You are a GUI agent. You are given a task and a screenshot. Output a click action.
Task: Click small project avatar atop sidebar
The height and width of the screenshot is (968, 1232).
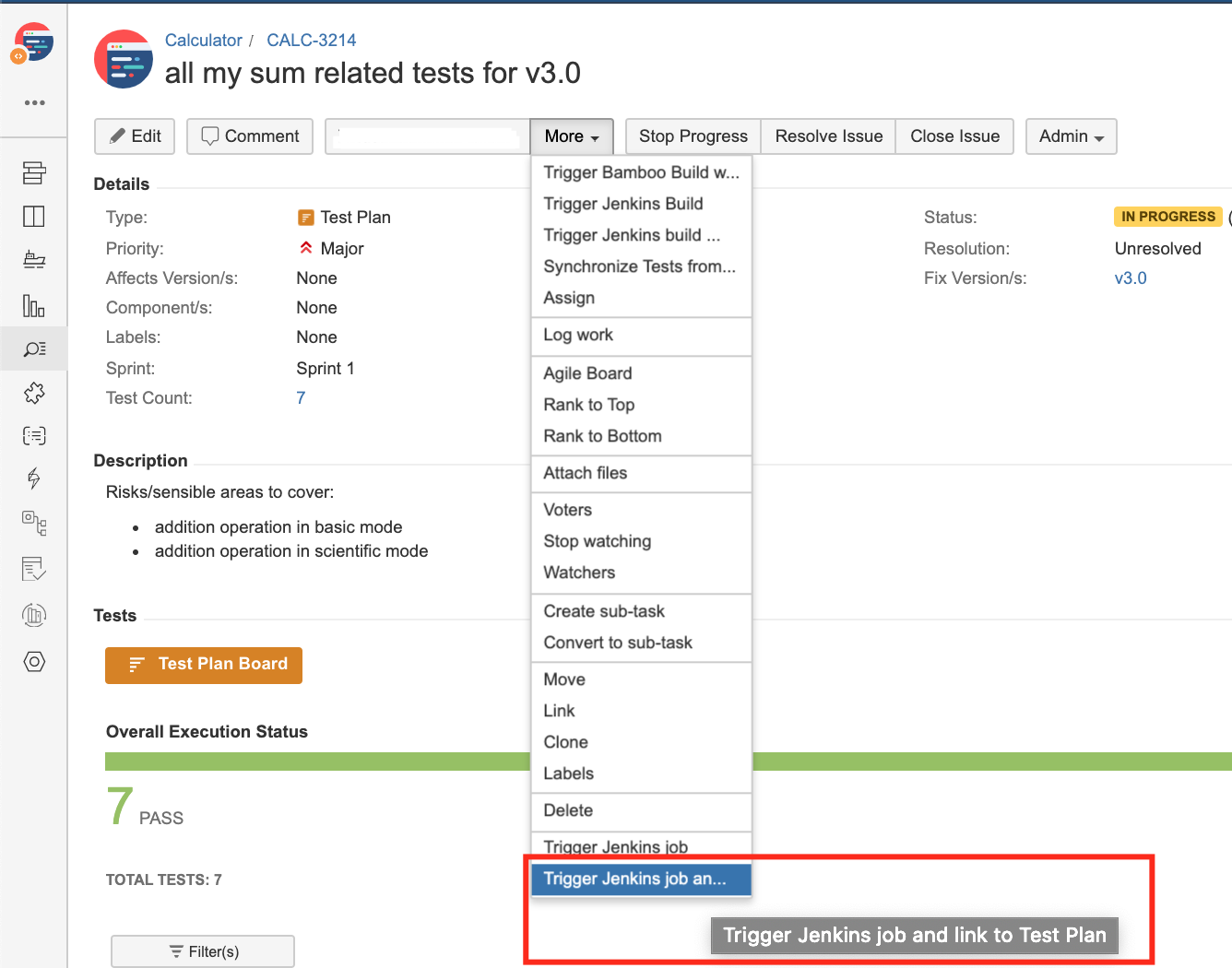point(33,43)
